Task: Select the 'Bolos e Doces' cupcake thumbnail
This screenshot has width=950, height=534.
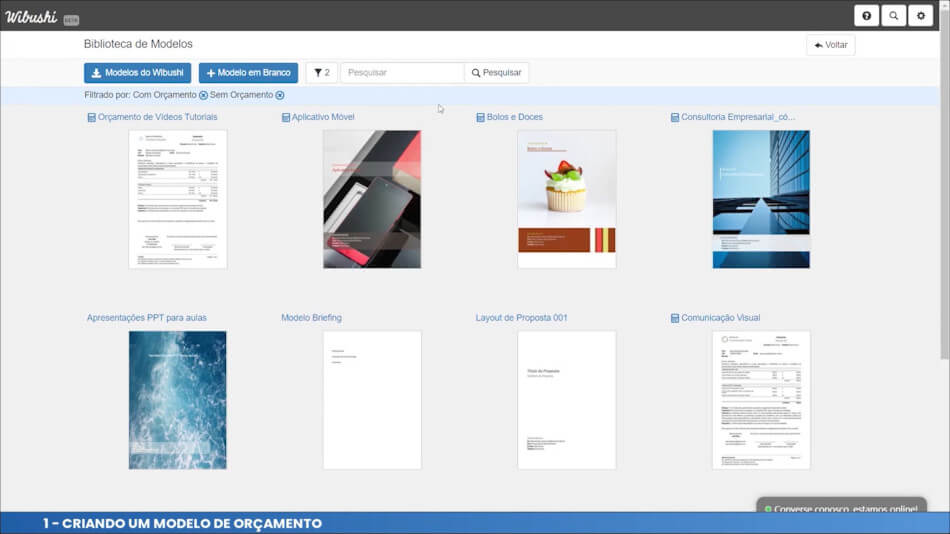Action: point(566,199)
